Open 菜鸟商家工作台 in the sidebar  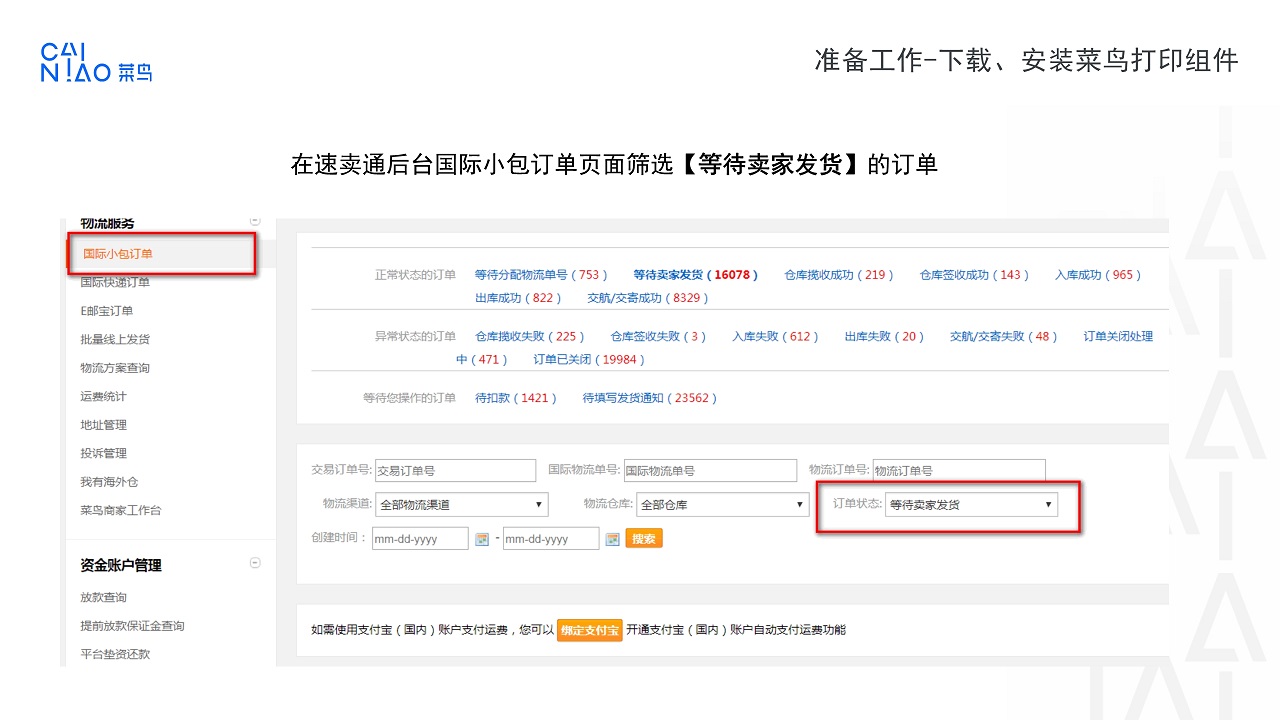pyautogui.click(x=121, y=510)
